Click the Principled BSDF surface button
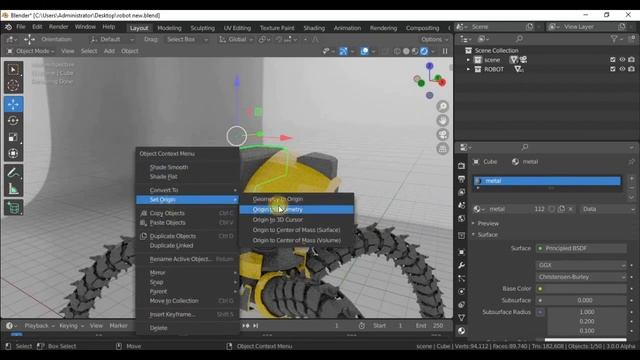This screenshot has height=360, width=640. coord(581,248)
